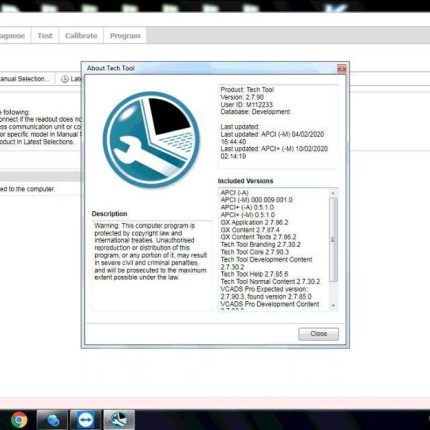
Task: Select 'GX Application 2.7.86.2' entry
Action: pos(254,222)
